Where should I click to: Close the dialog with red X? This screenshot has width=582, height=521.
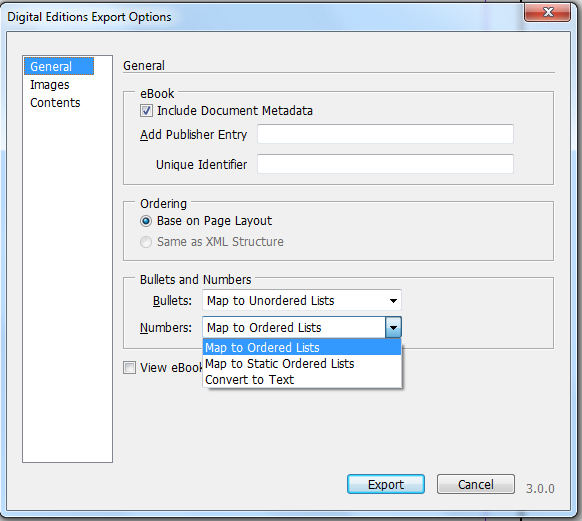point(548,12)
